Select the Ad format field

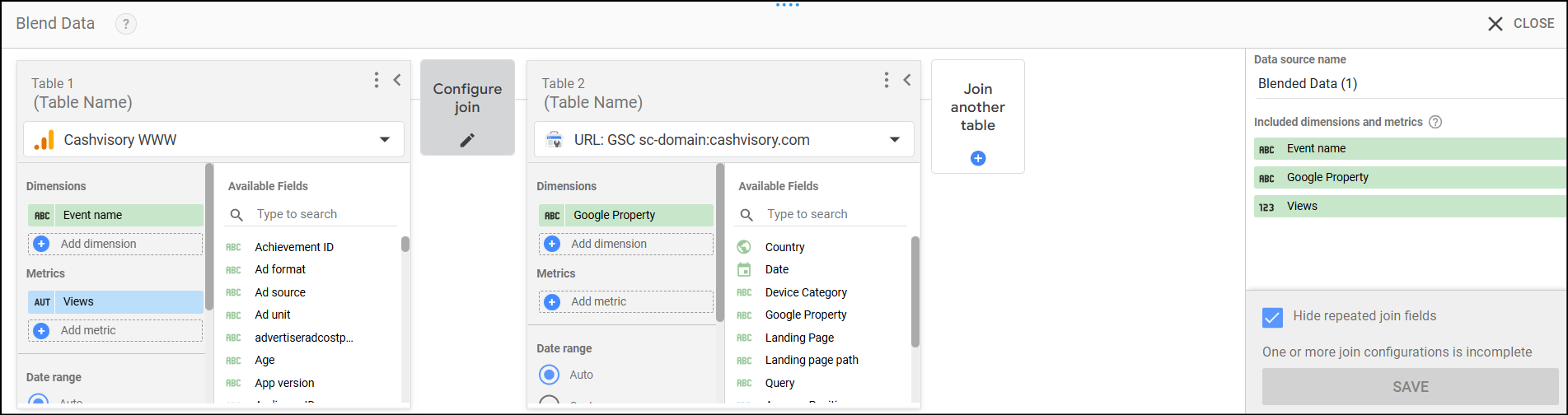[x=280, y=269]
